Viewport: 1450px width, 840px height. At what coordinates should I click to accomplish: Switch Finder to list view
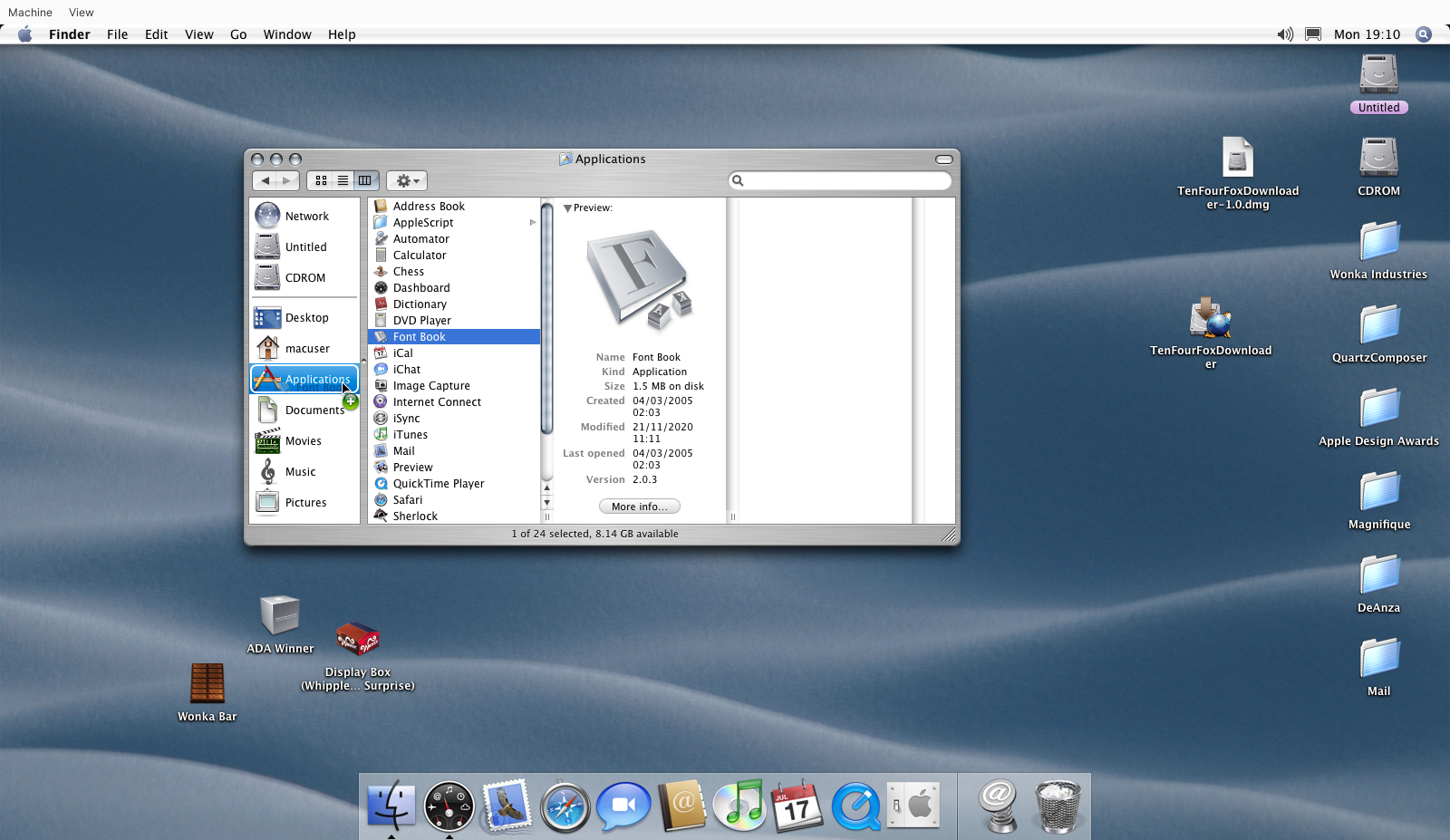point(343,180)
